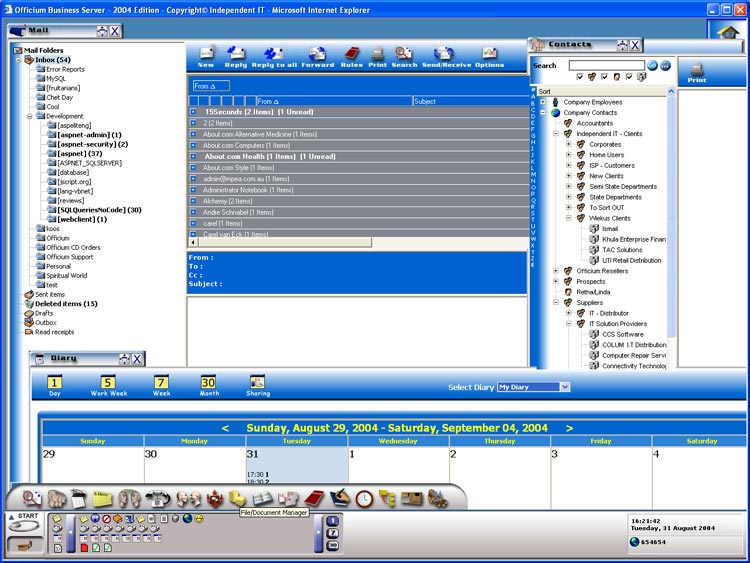
Task: Toggle the group contacts filter checkbox
Action: pyautogui.click(x=580, y=77)
